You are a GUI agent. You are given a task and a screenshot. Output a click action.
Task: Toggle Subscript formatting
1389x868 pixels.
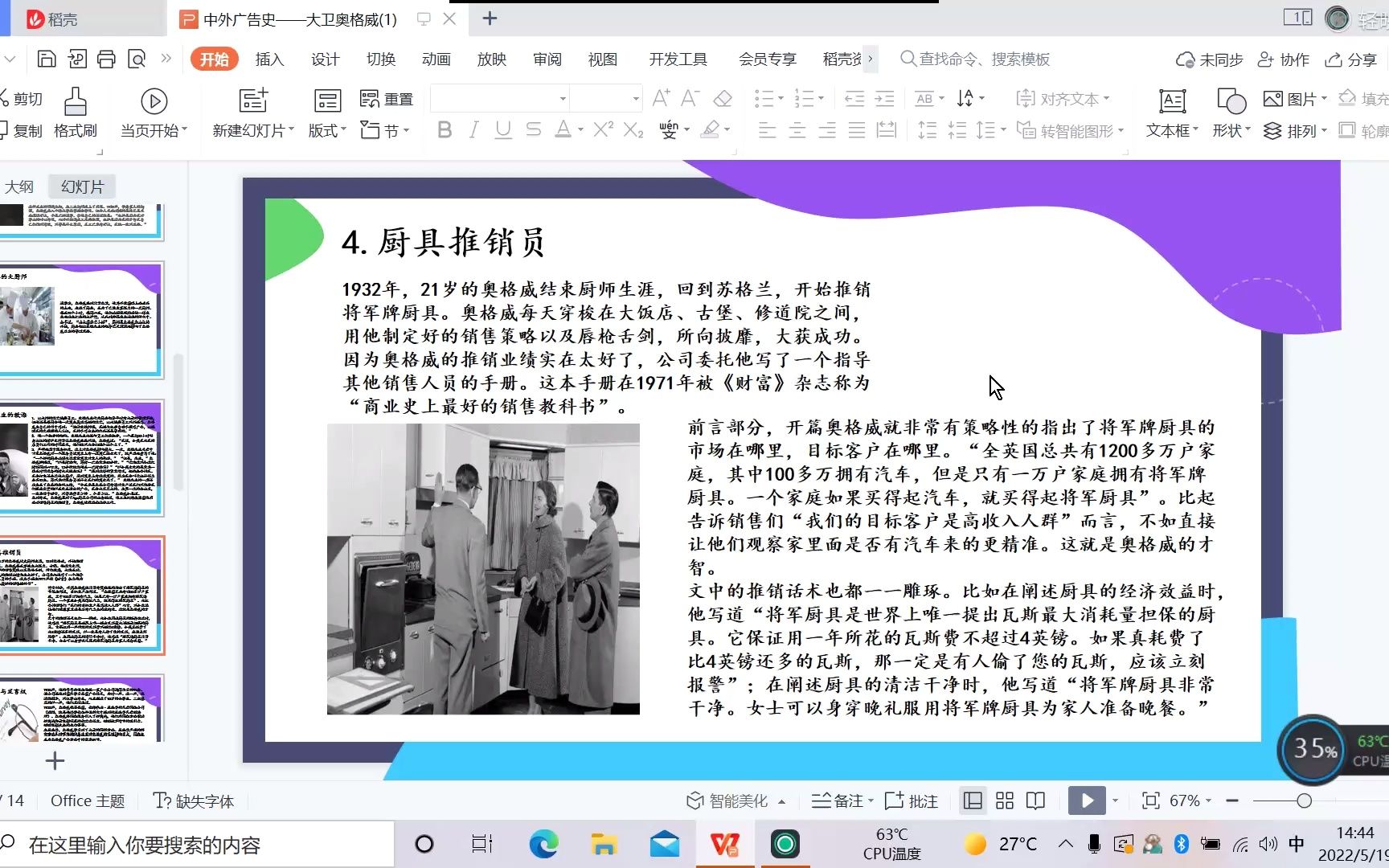[x=633, y=129]
